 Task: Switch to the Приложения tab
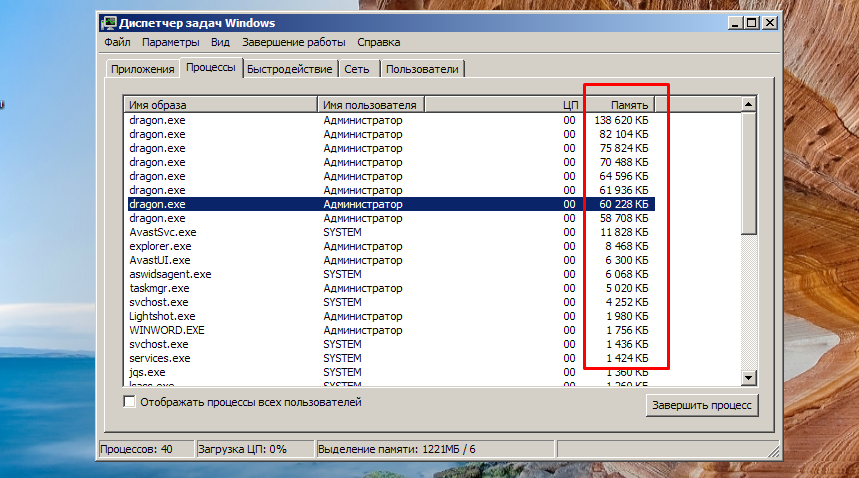click(142, 69)
